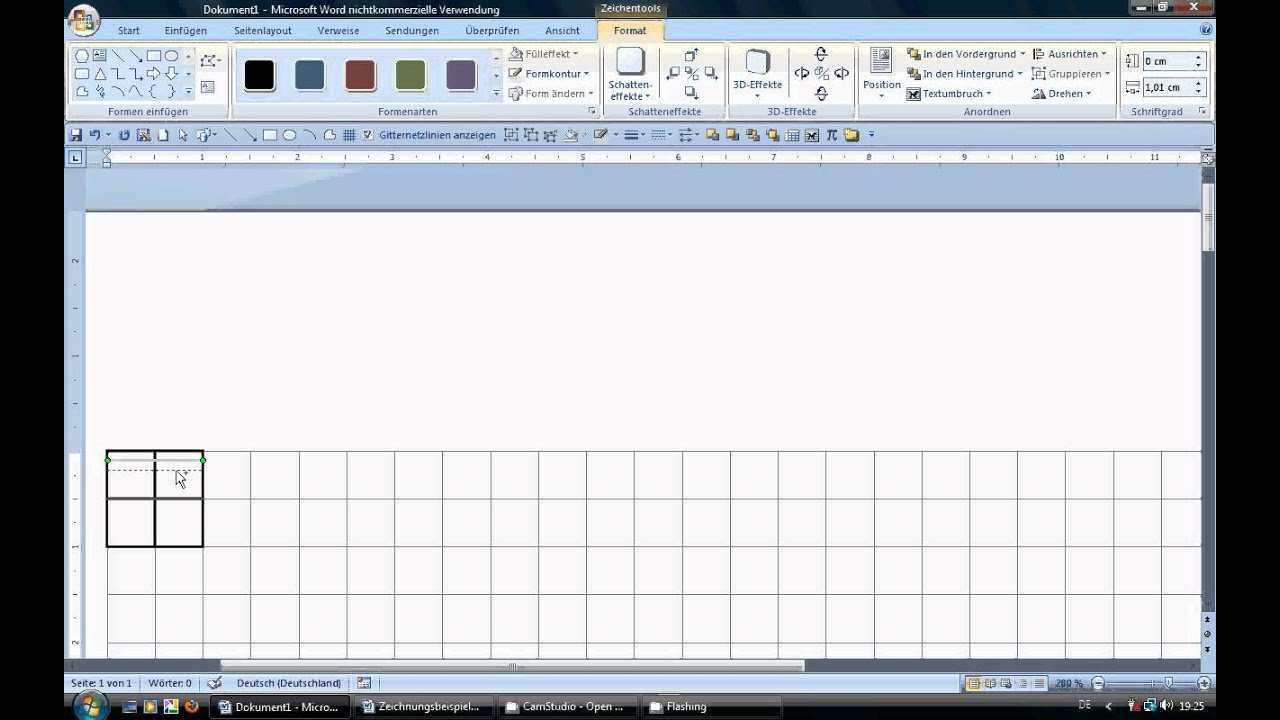Click the save icon in quick access toolbar
The height and width of the screenshot is (720, 1280).
tap(75, 135)
